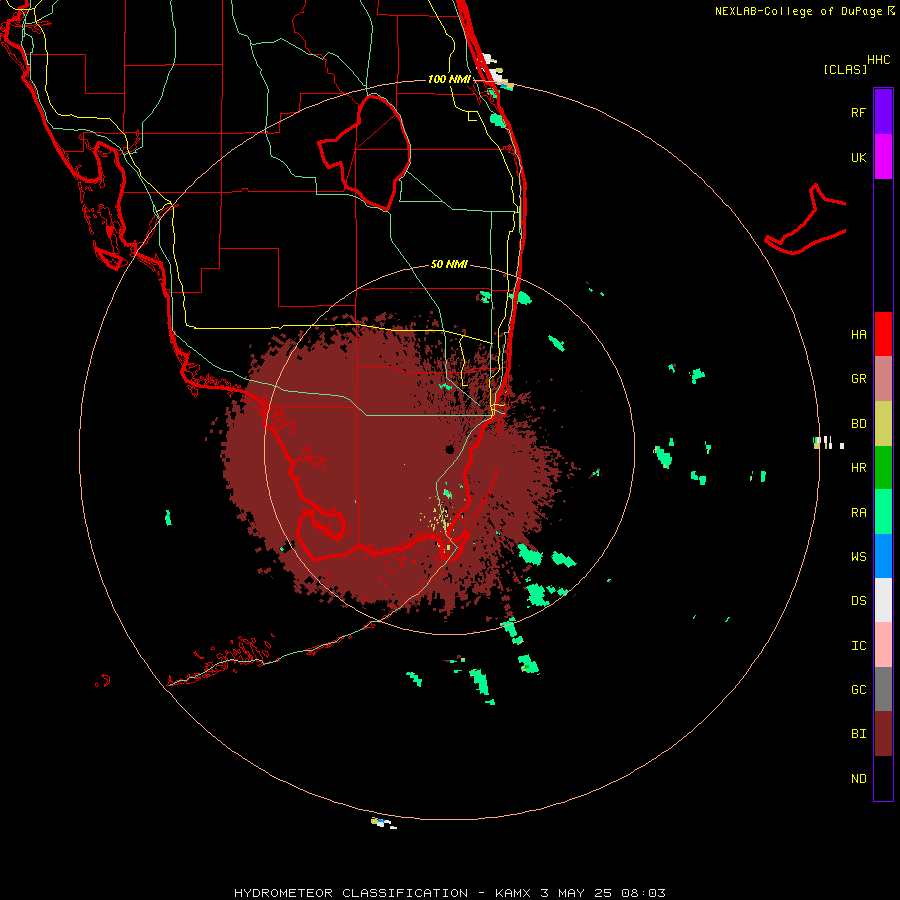Click the DS legend label
900x900 pixels.
pos(858,601)
